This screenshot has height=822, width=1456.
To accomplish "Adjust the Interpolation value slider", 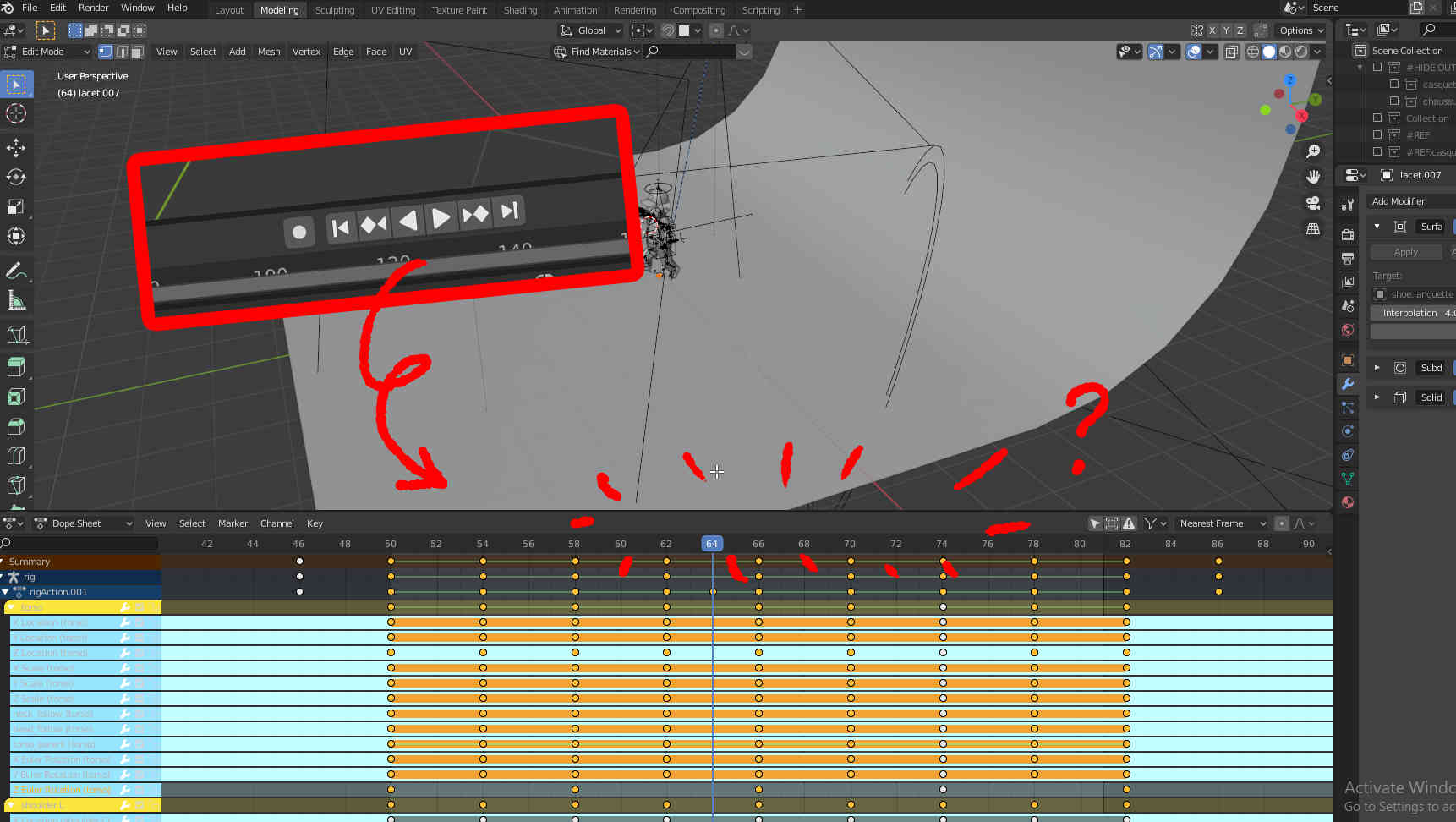I will [x=1410, y=312].
